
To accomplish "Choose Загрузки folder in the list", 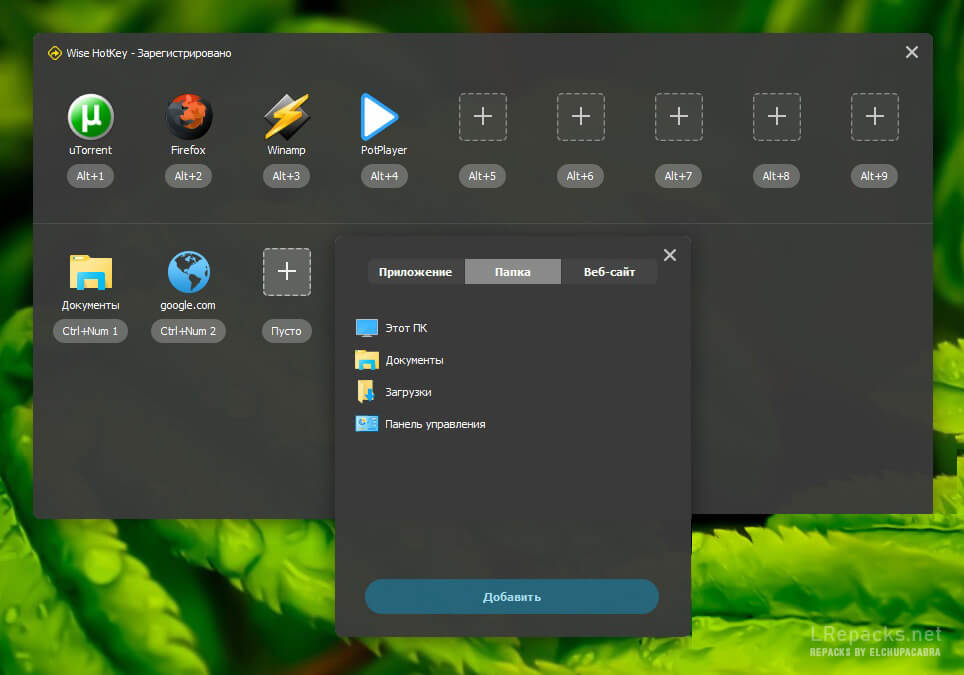I will (407, 392).
